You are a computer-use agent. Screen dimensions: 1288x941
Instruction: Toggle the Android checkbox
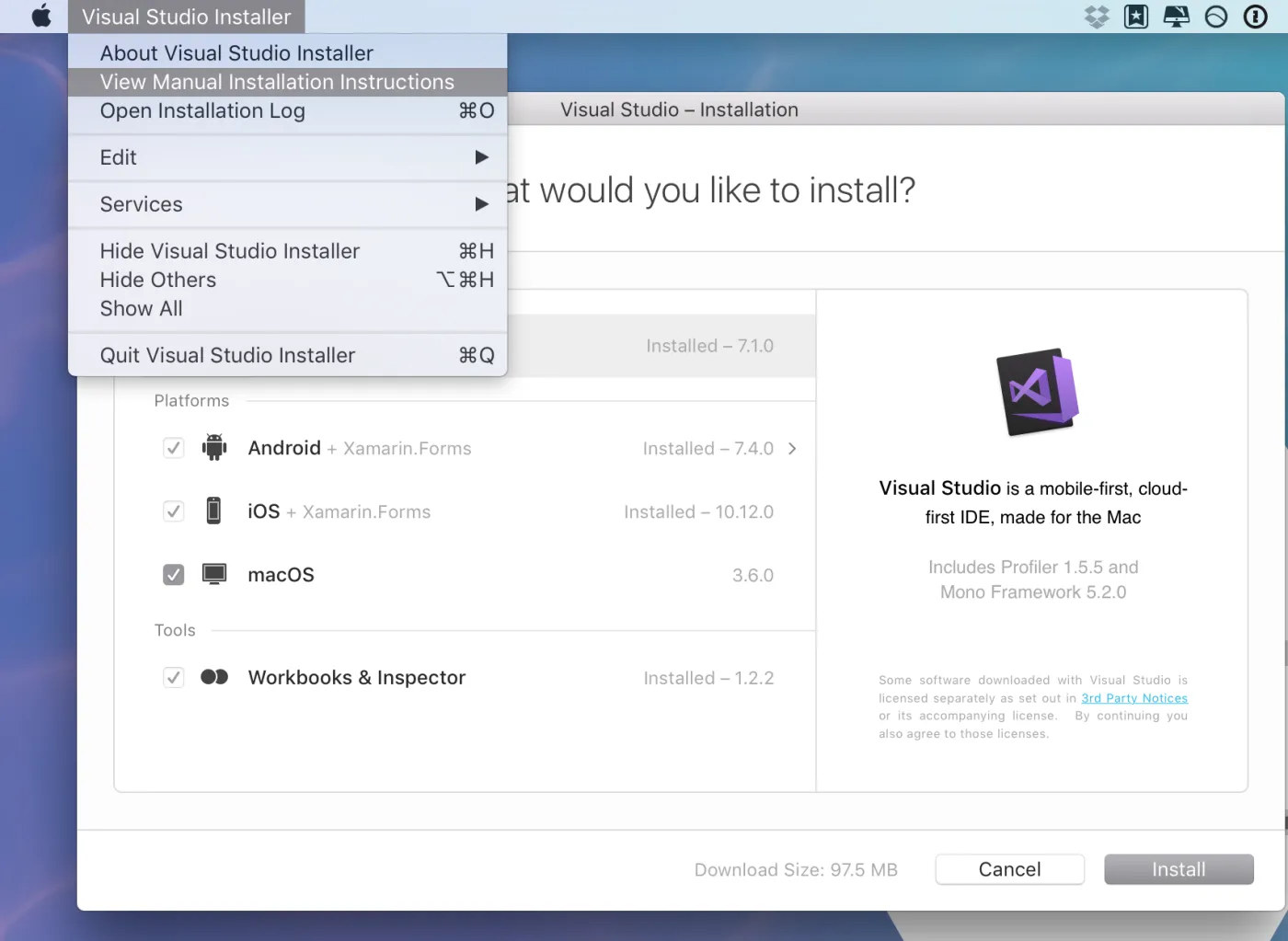tap(173, 448)
